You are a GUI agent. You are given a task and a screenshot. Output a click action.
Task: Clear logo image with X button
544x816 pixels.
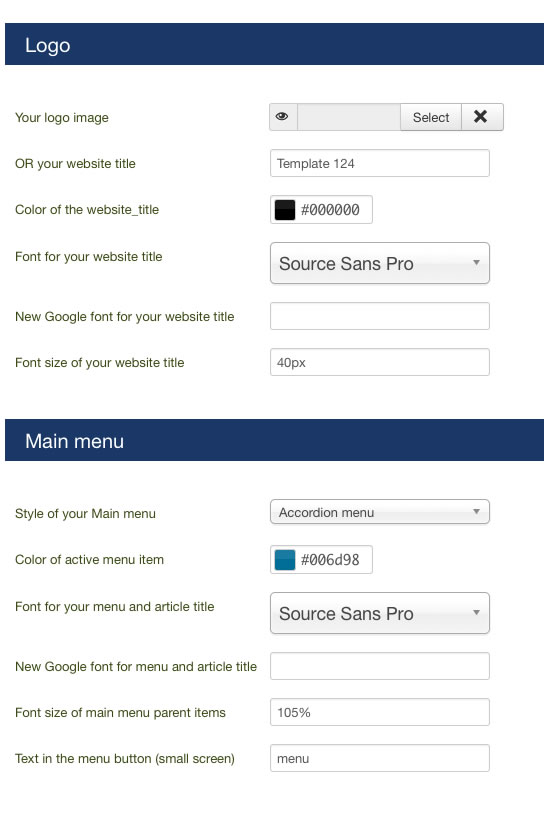point(482,117)
